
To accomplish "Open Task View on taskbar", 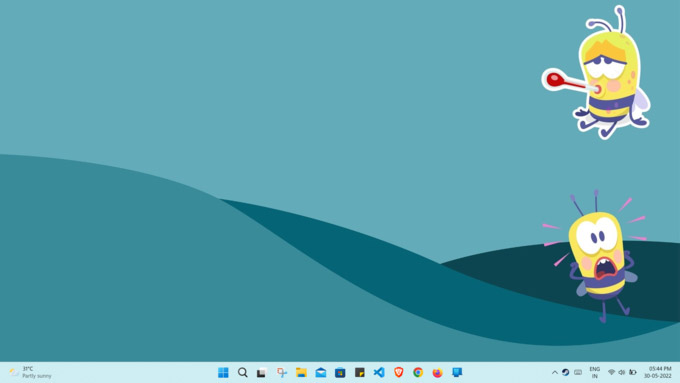I will coord(262,372).
